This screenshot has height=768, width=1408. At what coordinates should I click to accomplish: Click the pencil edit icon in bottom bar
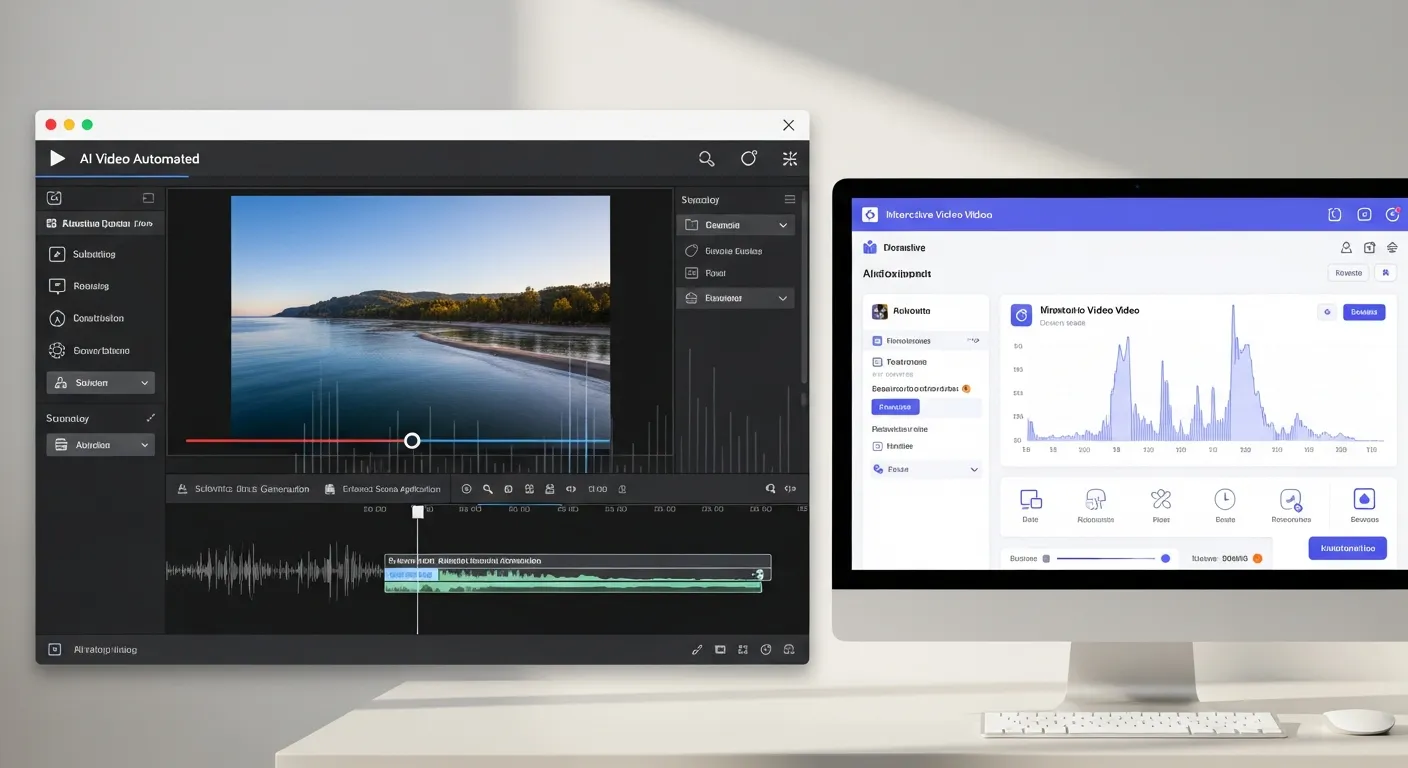(x=697, y=649)
